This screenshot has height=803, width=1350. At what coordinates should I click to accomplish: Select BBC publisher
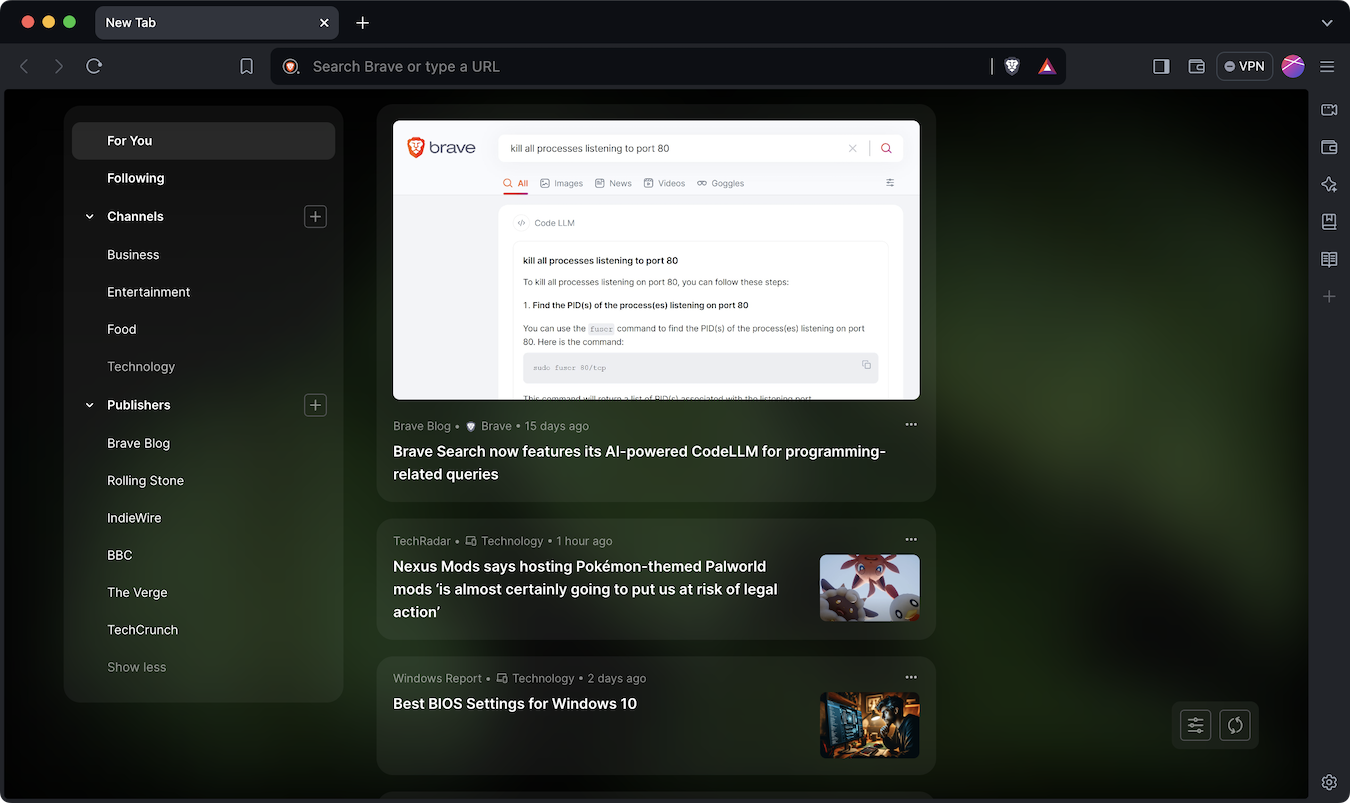point(119,555)
